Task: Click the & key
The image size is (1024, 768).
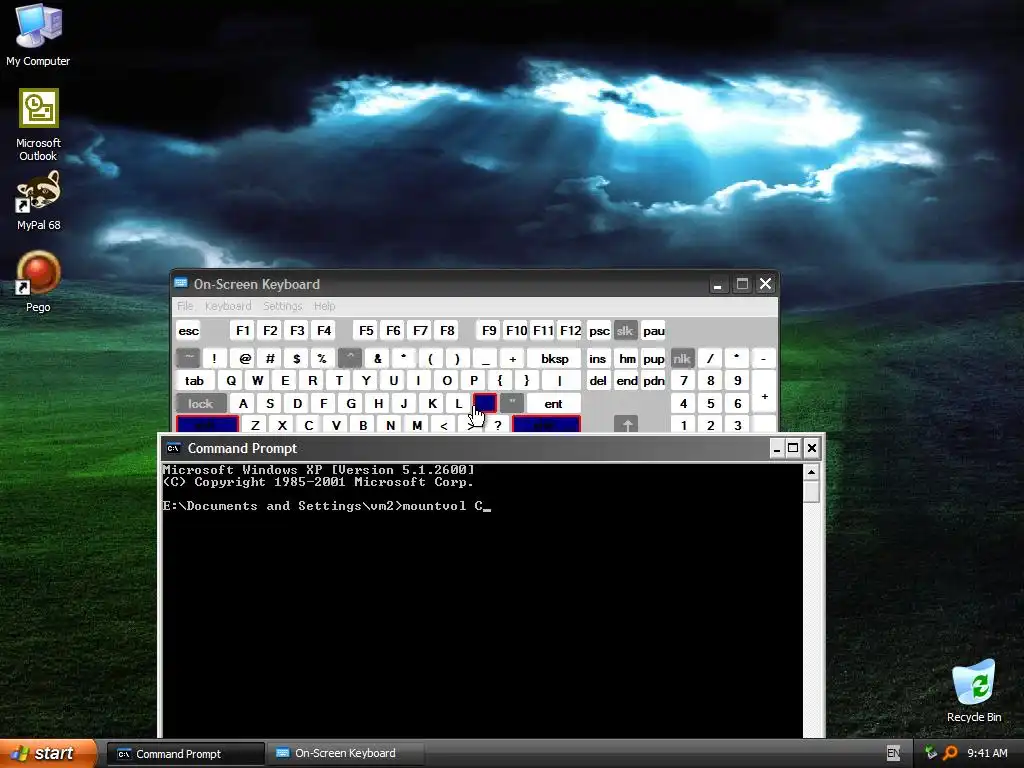Action: pos(377,359)
